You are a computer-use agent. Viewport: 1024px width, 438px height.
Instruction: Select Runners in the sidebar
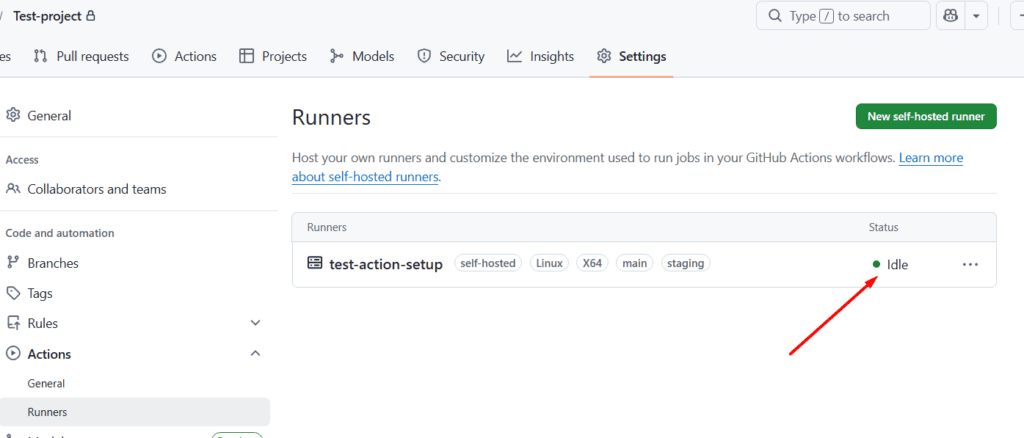coord(135,413)
